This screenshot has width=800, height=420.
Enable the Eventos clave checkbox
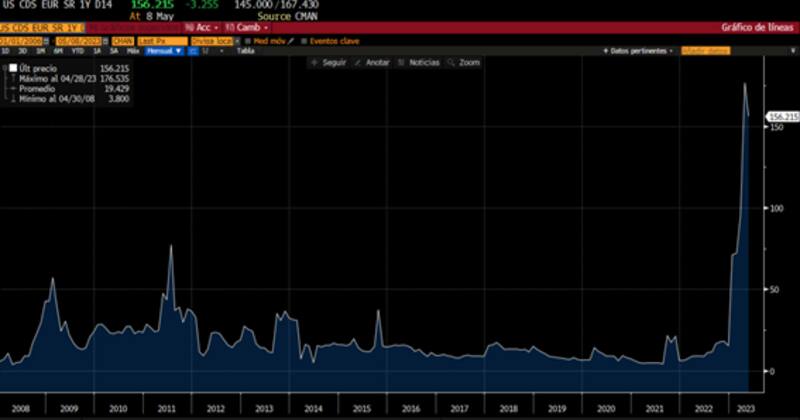(304, 40)
